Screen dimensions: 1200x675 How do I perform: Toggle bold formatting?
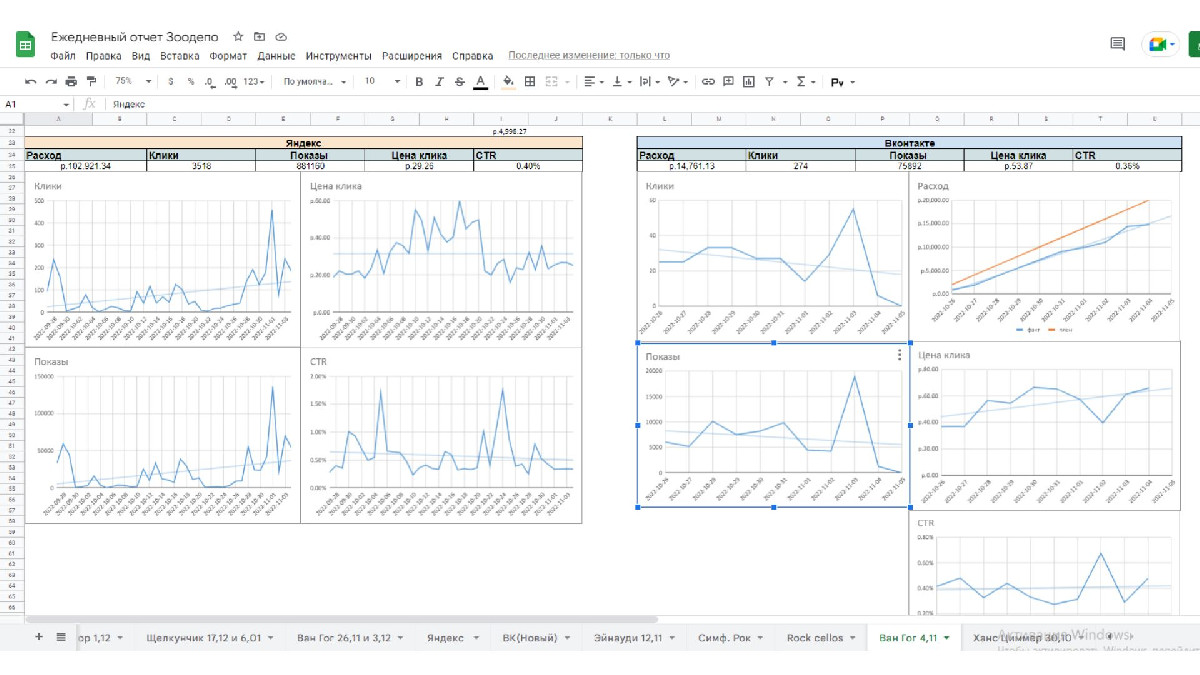tap(419, 82)
